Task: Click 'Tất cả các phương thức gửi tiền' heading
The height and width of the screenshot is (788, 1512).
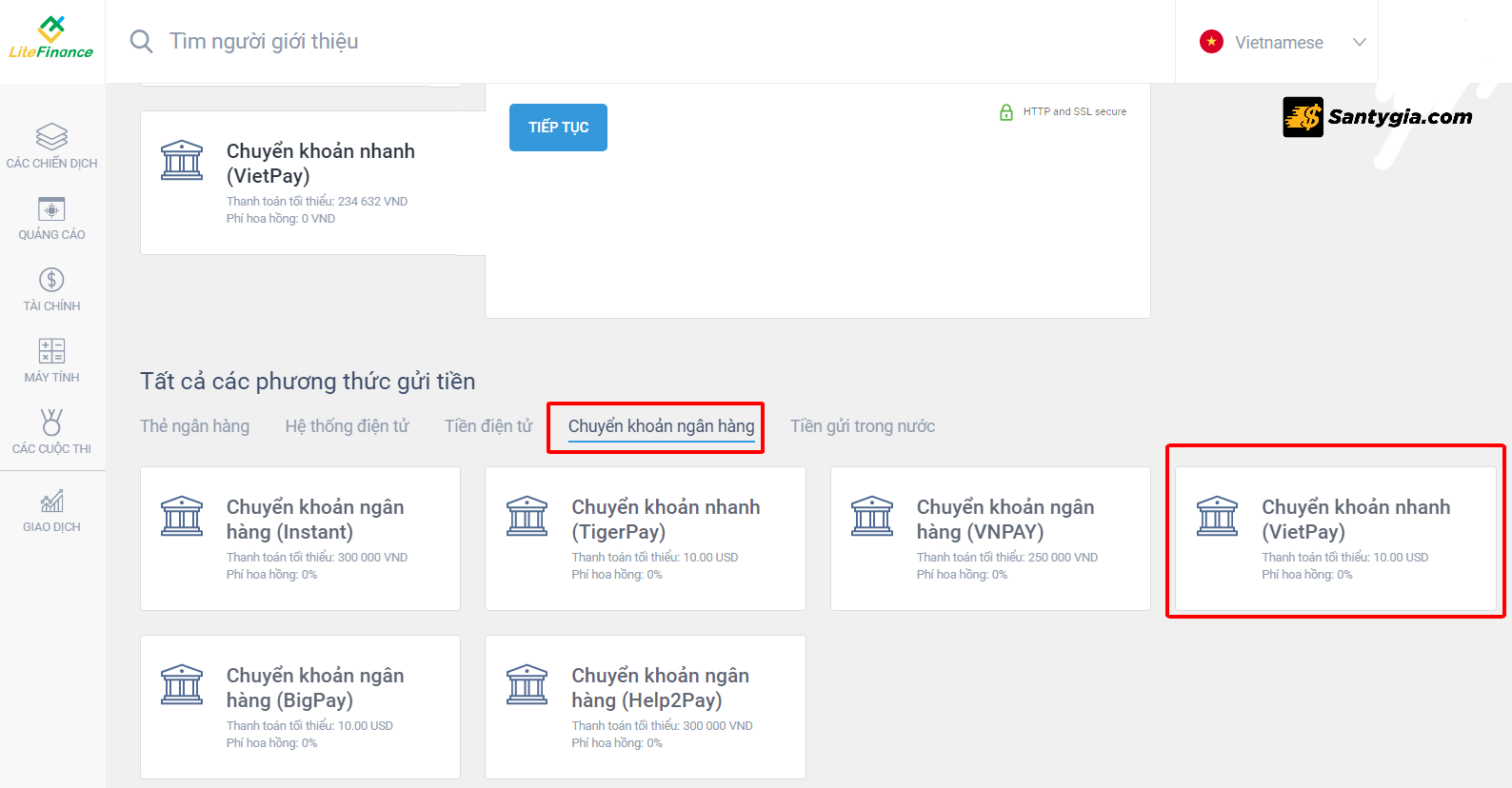Action: (308, 382)
